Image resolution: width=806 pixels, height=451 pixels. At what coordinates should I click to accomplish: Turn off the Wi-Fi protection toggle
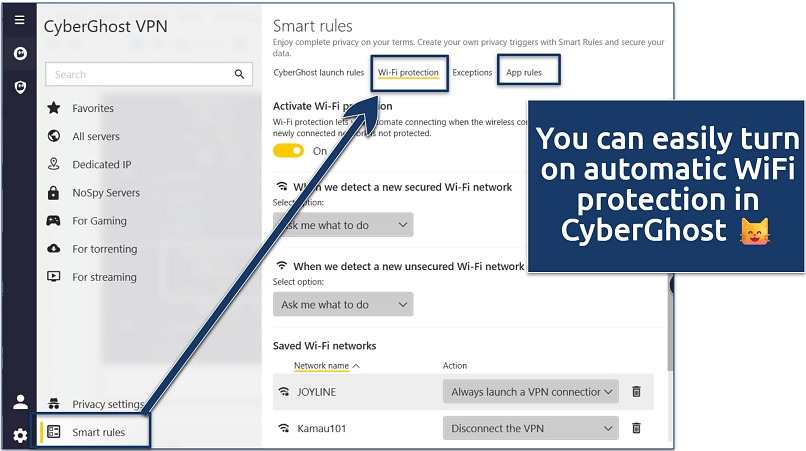click(x=288, y=151)
